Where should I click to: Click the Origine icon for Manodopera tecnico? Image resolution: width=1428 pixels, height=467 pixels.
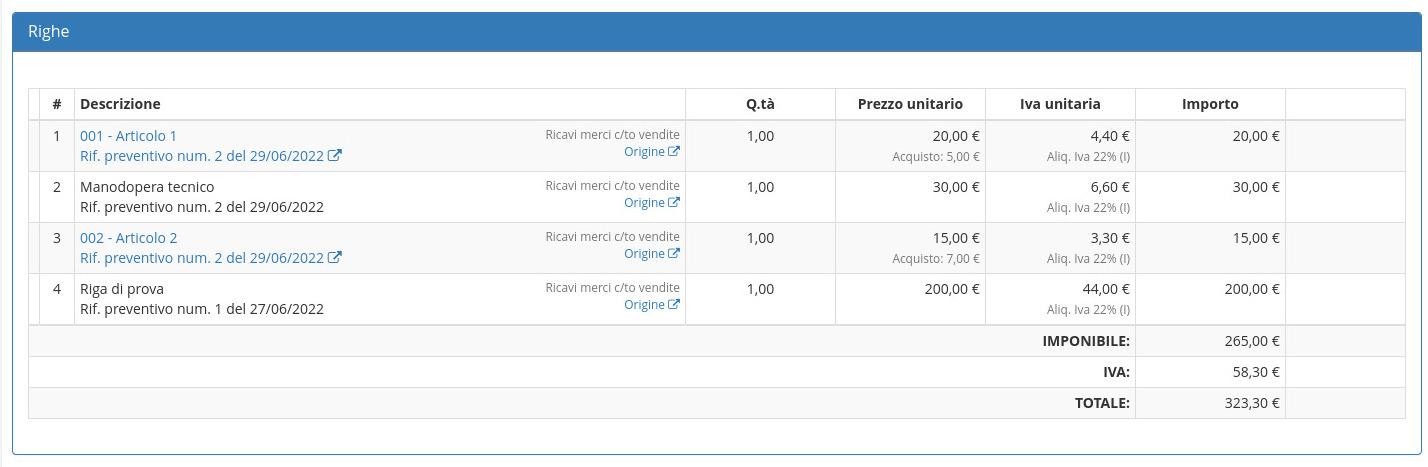674,203
